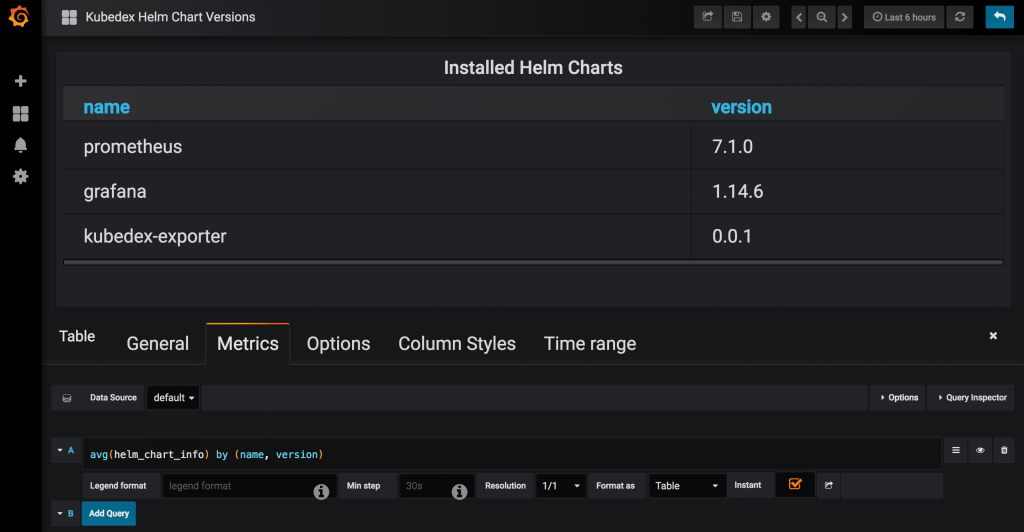Collapse query A with its arrow
This screenshot has width=1024, height=532.
pos(60,450)
